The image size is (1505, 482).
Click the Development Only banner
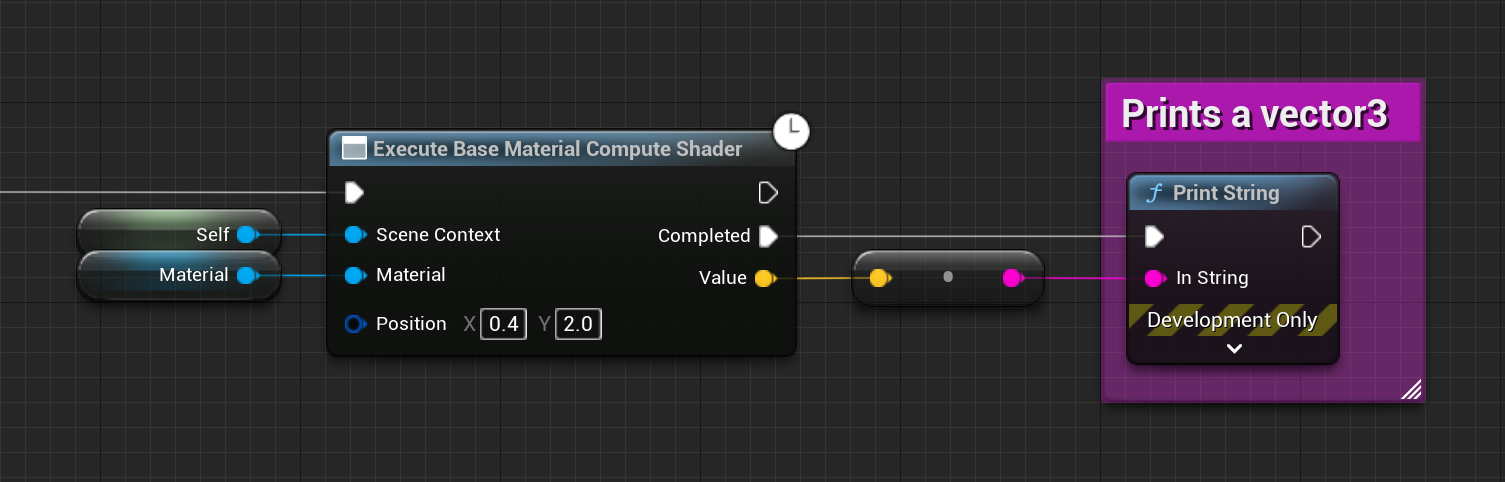point(1233,320)
